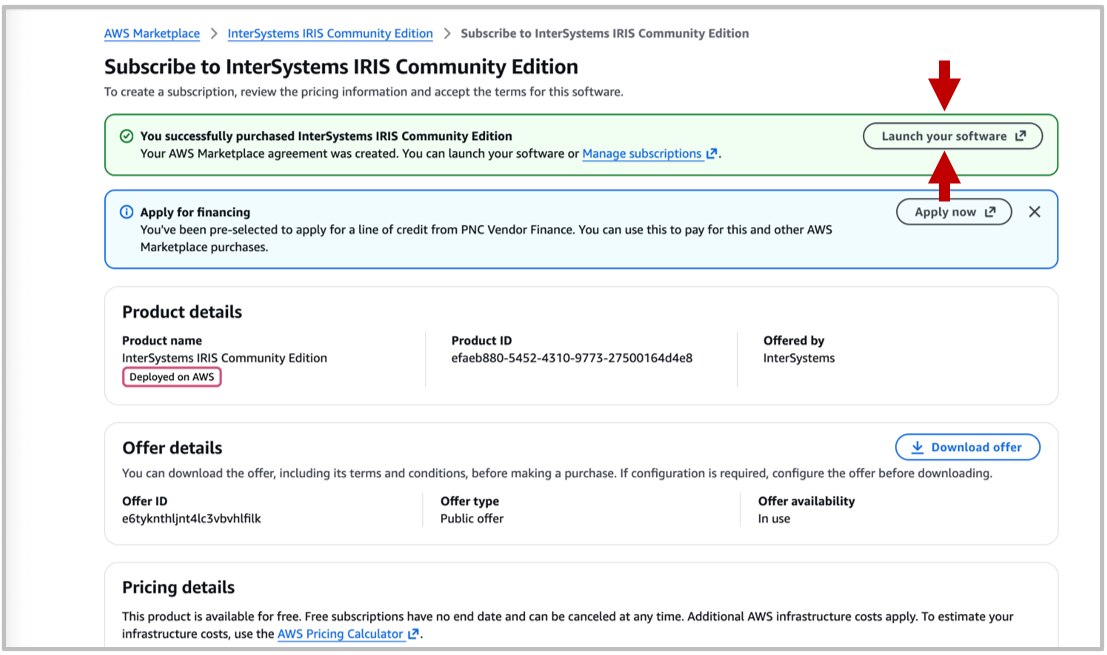Open Manage subscriptions
The image size is (1107, 655).
click(x=645, y=153)
